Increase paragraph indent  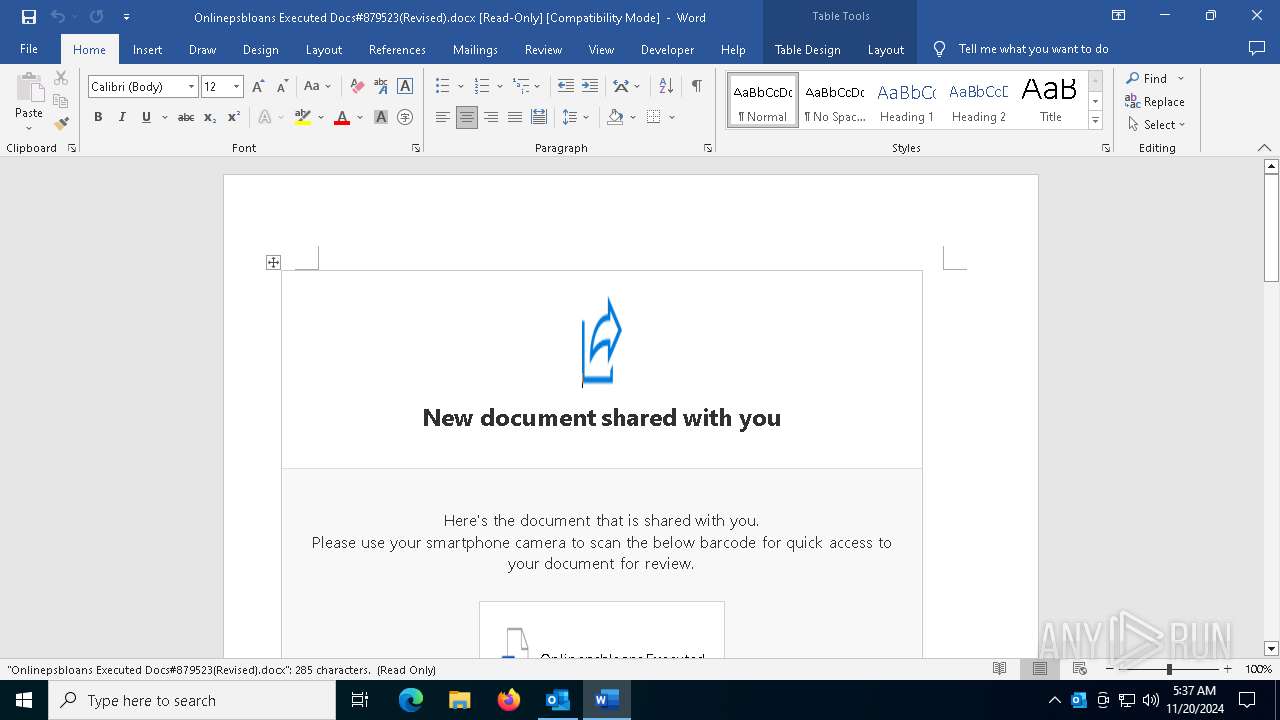click(x=590, y=87)
